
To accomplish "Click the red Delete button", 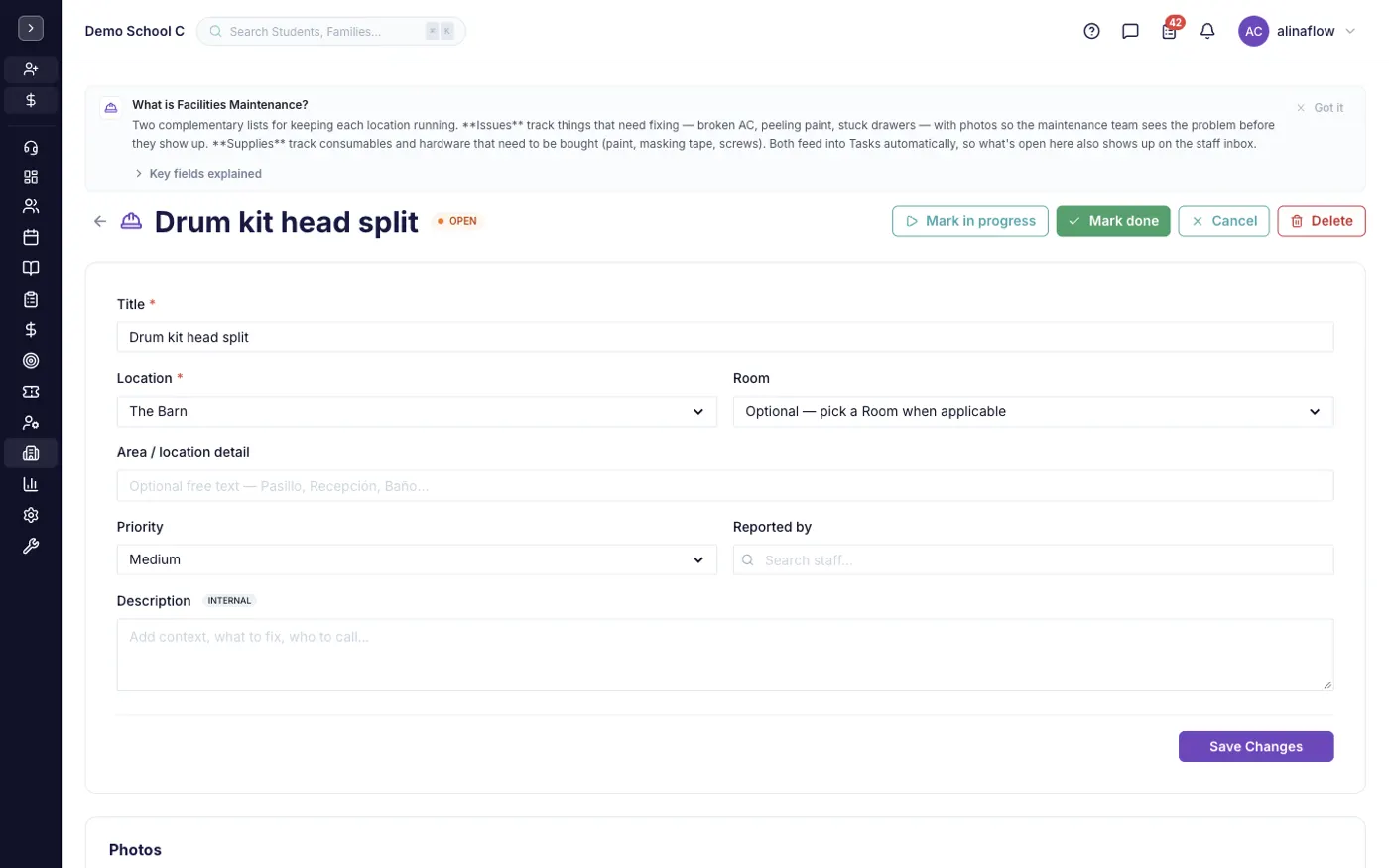I will point(1322,221).
